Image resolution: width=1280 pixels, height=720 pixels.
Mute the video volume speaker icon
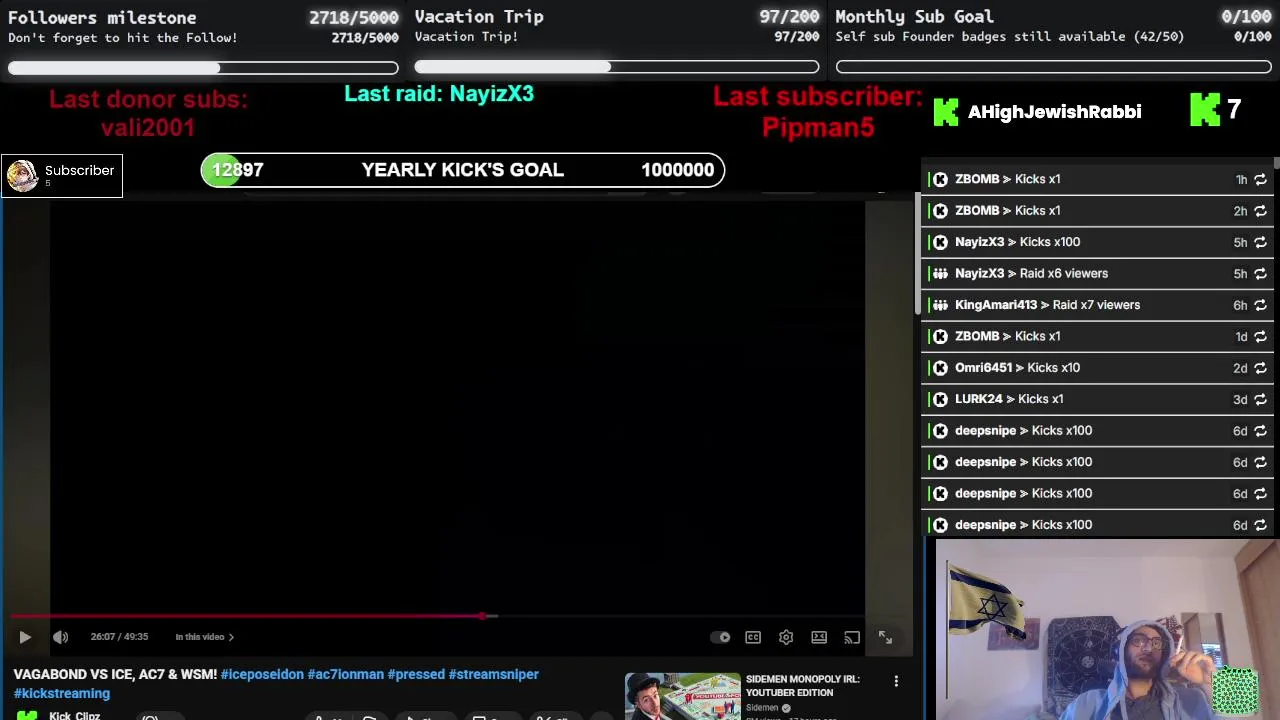60,637
